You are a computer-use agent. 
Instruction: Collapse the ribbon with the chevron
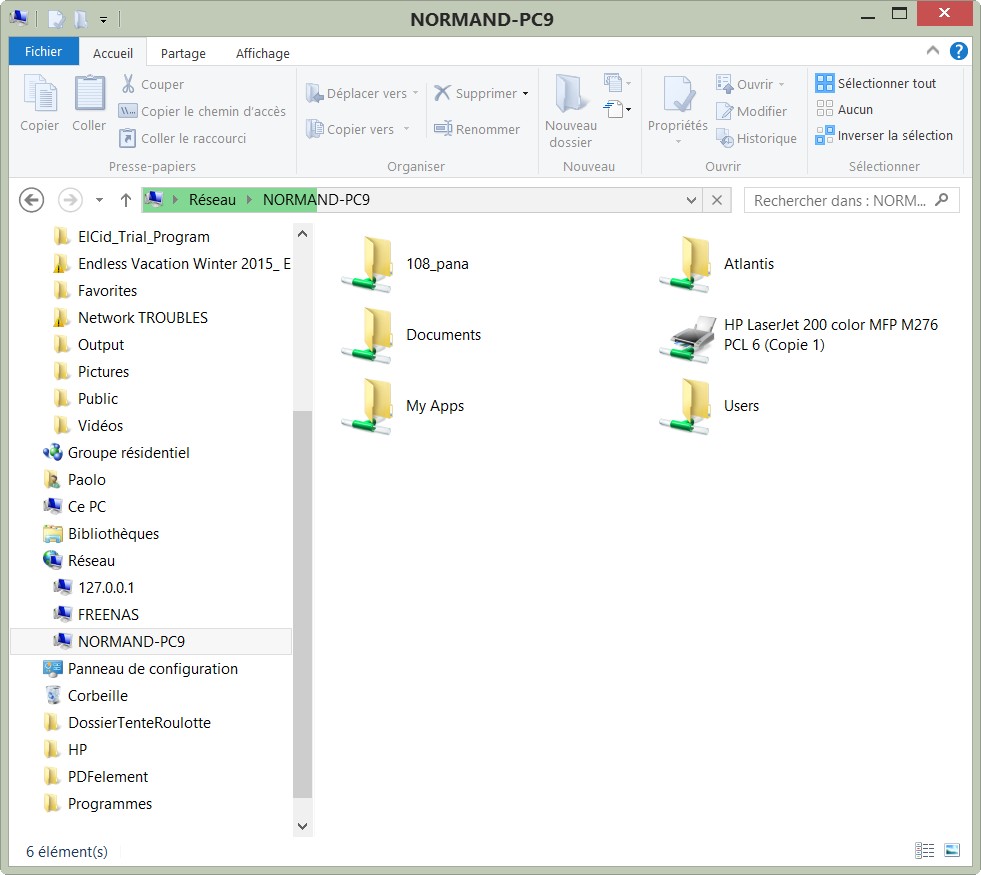tap(932, 52)
